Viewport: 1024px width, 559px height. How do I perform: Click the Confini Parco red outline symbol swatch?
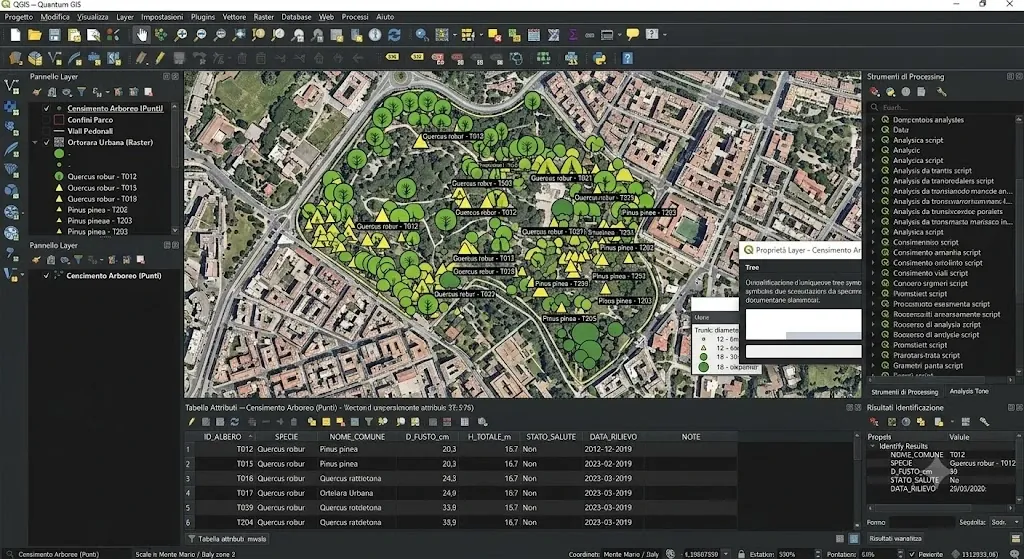point(59,120)
